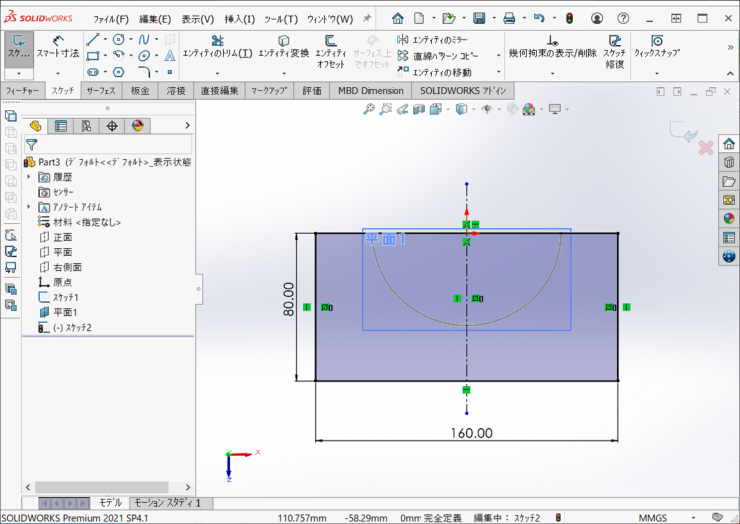Open the Appearances color ball in task pane
740x524 pixels.
(x=729, y=218)
